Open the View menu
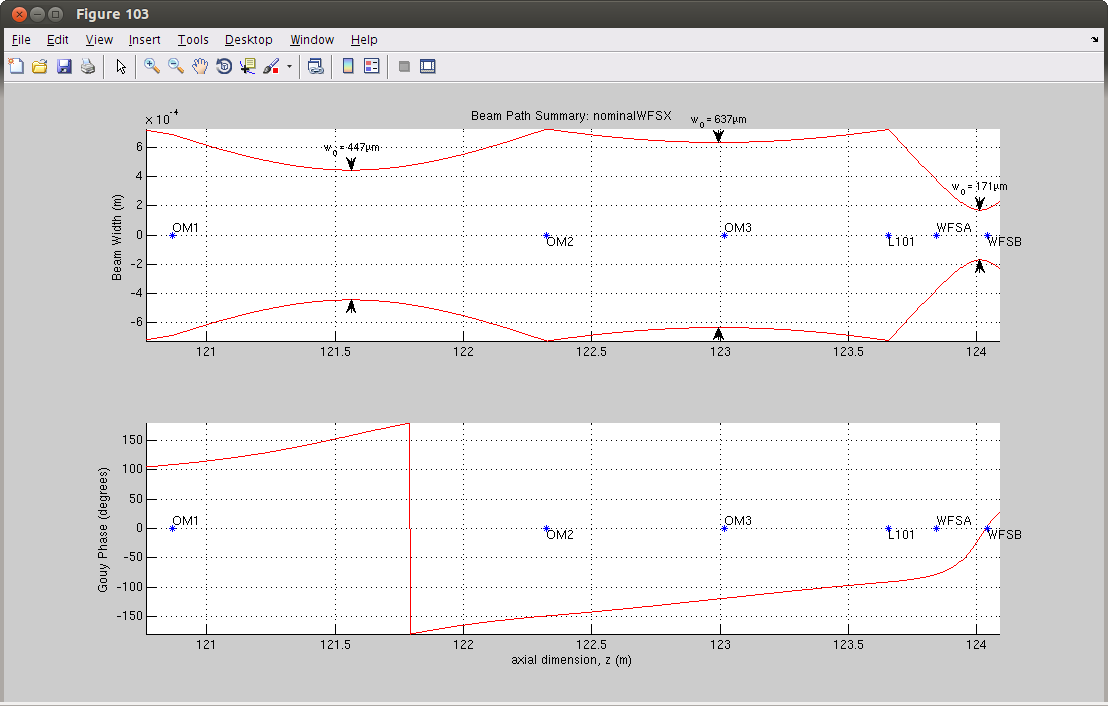 99,40
